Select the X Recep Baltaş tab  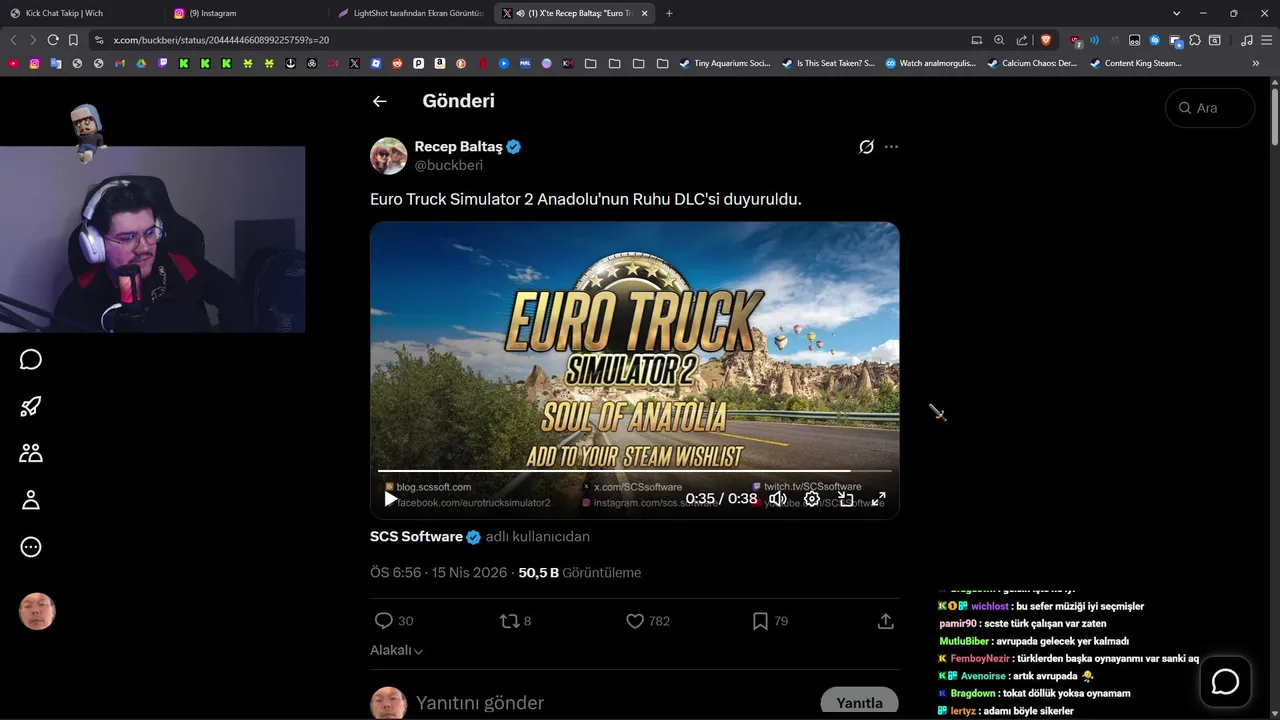point(576,13)
